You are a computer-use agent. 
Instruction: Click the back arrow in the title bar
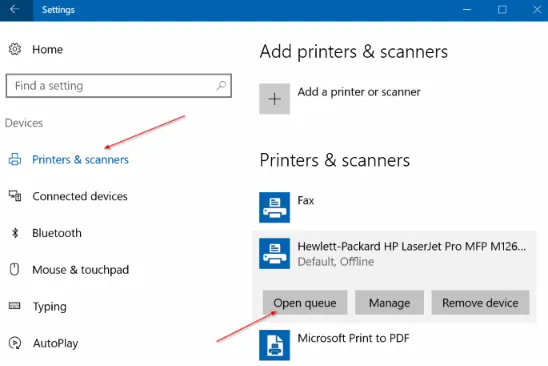point(14,9)
